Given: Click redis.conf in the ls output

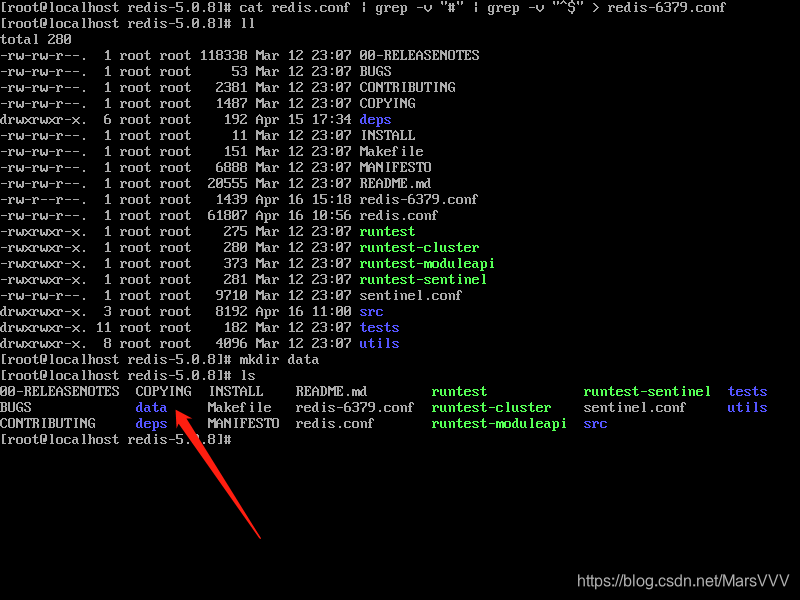Looking at the screenshot, I should [335, 423].
